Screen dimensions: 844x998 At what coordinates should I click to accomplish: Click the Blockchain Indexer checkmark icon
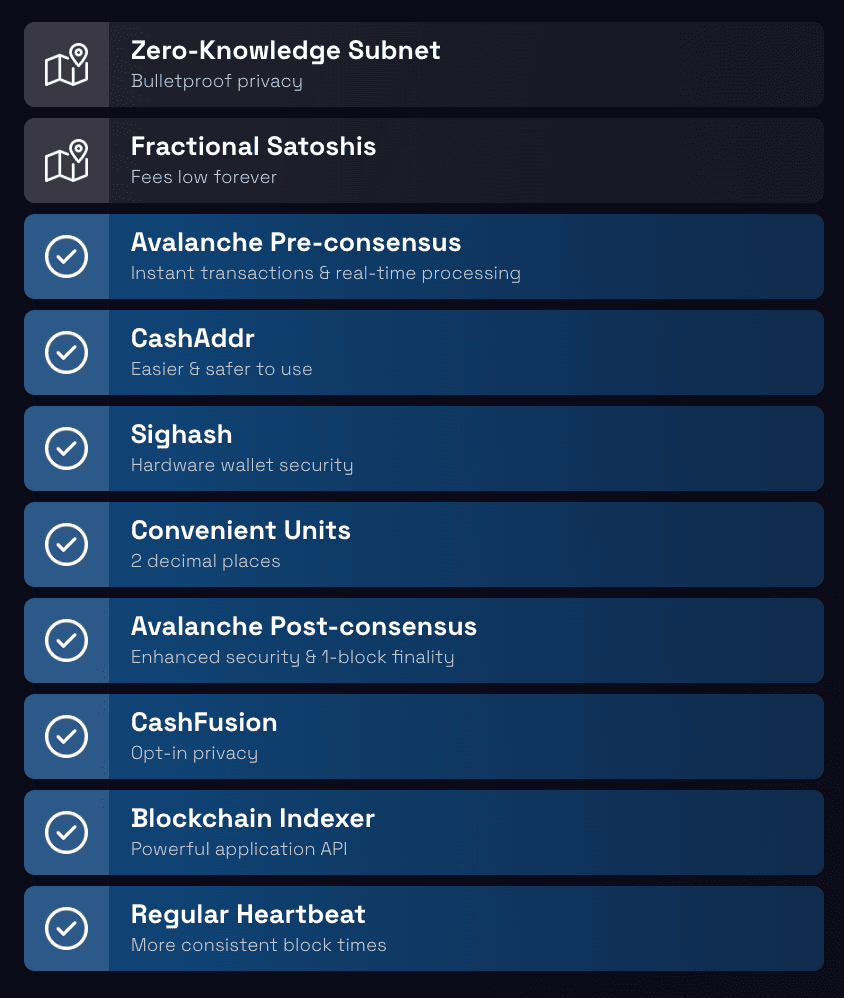click(67, 833)
